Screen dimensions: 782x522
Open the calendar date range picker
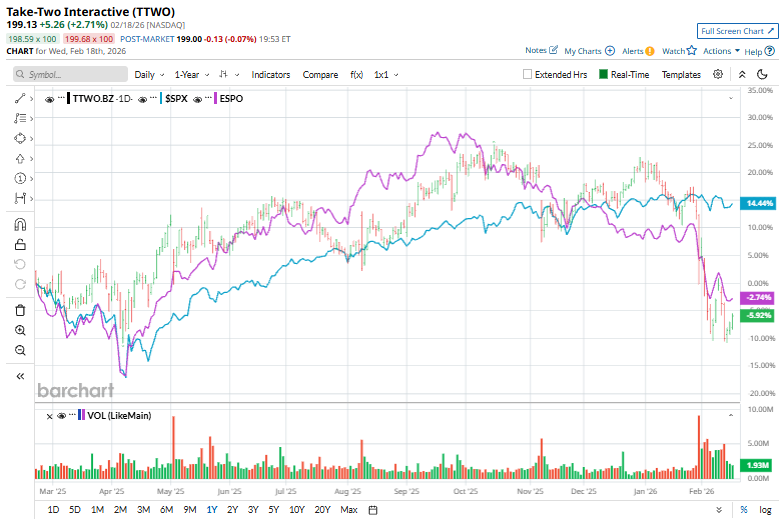point(373,510)
